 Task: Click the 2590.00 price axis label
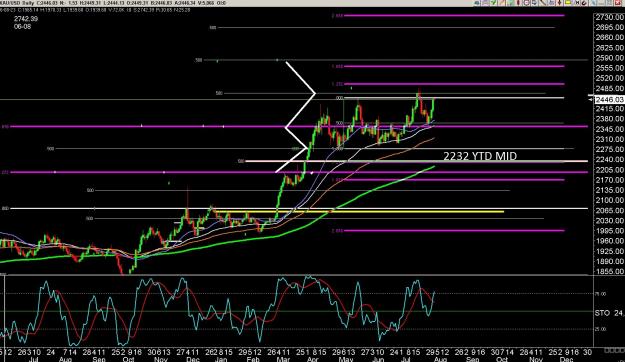coord(609,57)
